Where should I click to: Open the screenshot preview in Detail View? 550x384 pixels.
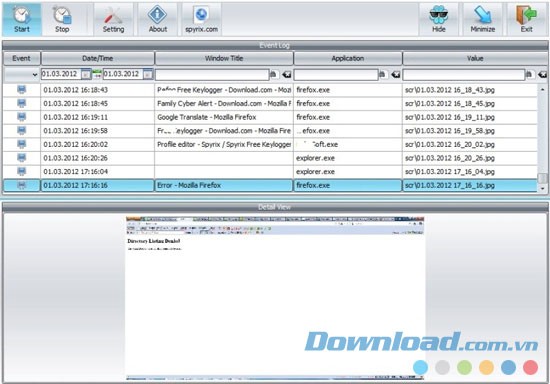point(275,298)
